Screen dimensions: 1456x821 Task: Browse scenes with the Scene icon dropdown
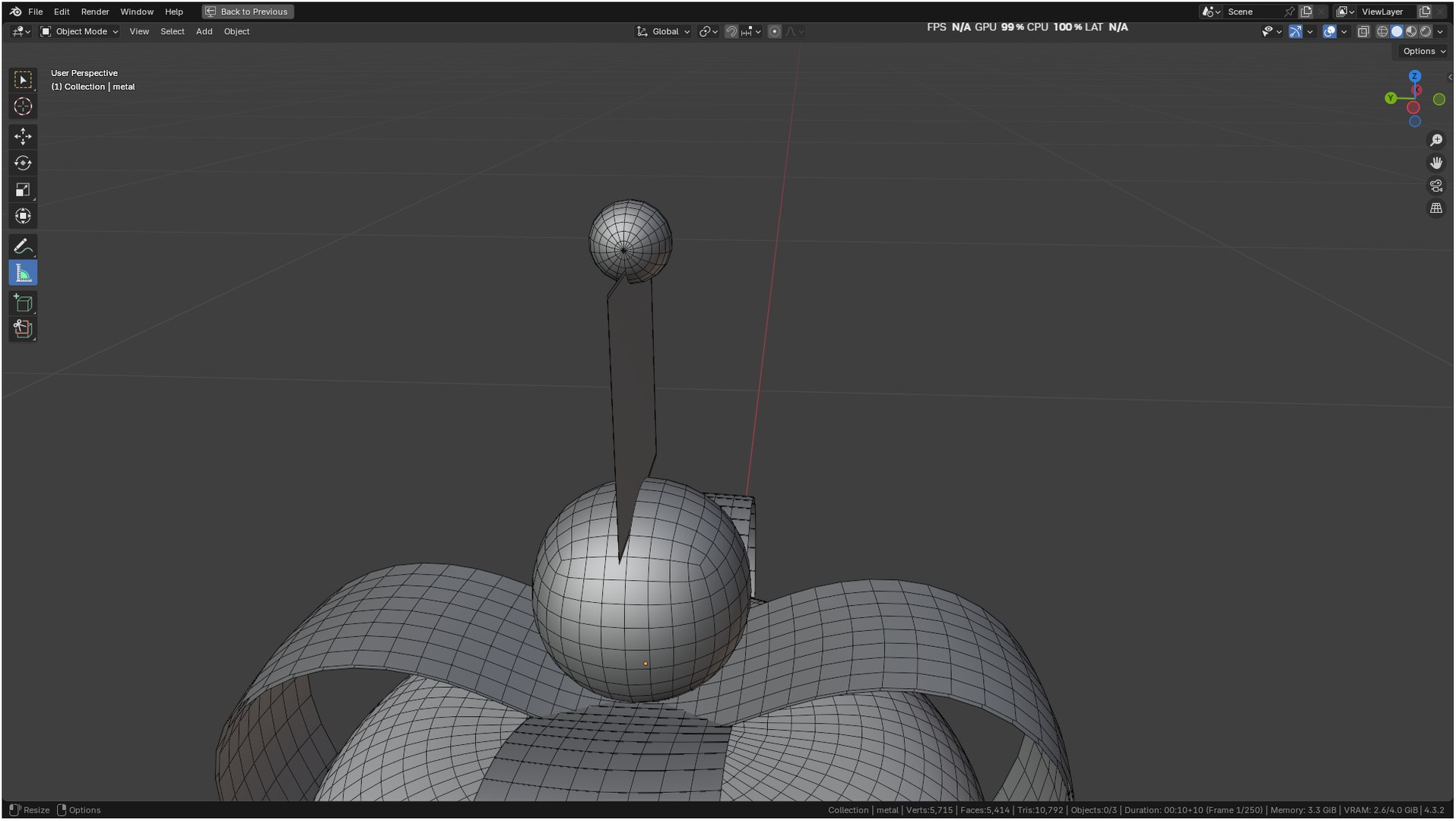click(x=1211, y=11)
